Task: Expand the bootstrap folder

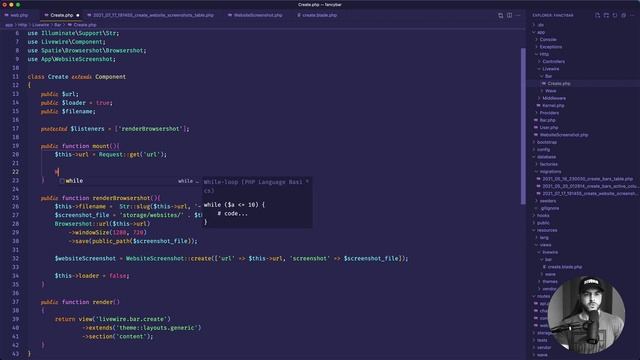Action: [547, 142]
